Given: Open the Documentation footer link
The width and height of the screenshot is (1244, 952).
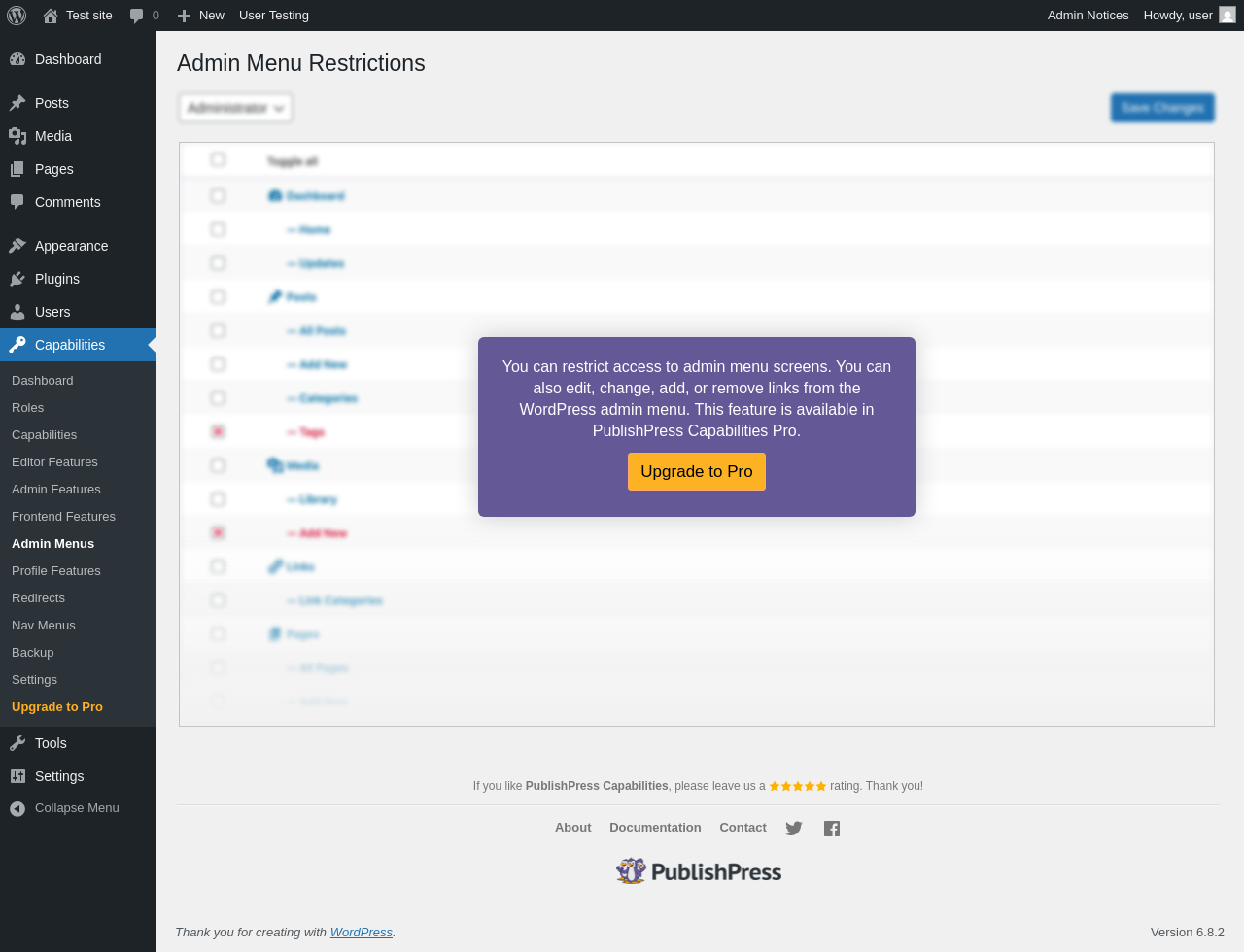Looking at the screenshot, I should pos(655,828).
